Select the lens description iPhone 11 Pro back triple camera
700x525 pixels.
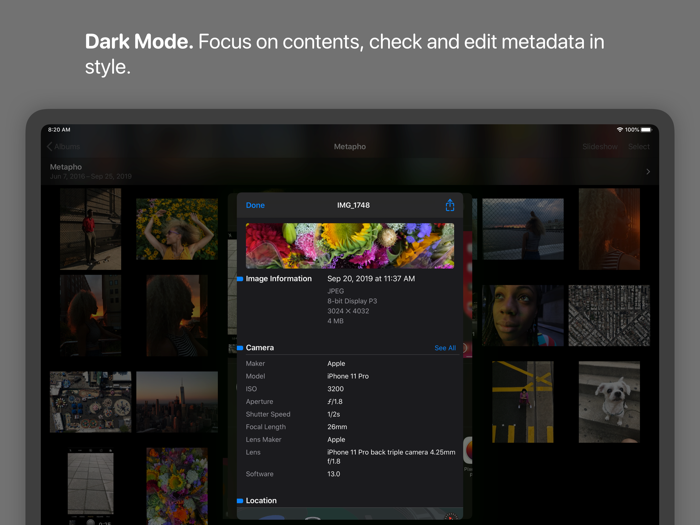tap(391, 457)
